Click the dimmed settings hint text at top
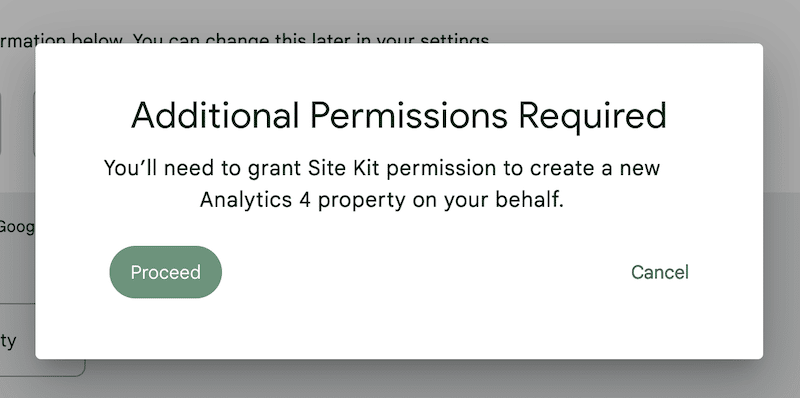The image size is (800, 398). (x=244, y=39)
